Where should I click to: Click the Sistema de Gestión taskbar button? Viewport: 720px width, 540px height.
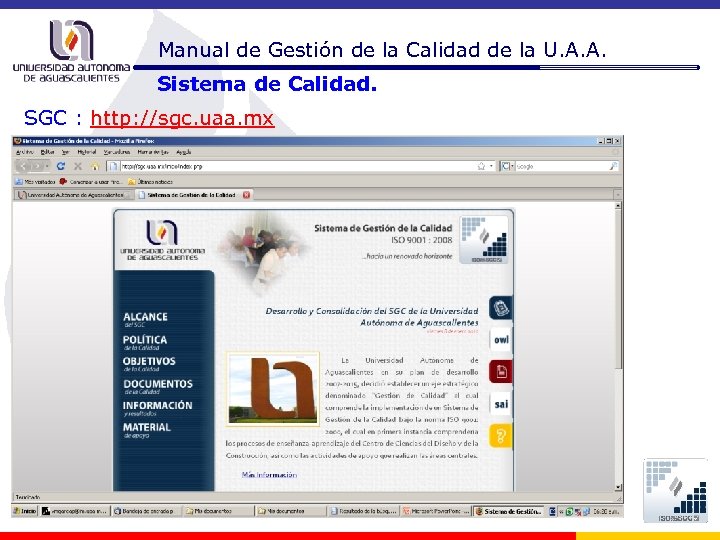click(509, 511)
